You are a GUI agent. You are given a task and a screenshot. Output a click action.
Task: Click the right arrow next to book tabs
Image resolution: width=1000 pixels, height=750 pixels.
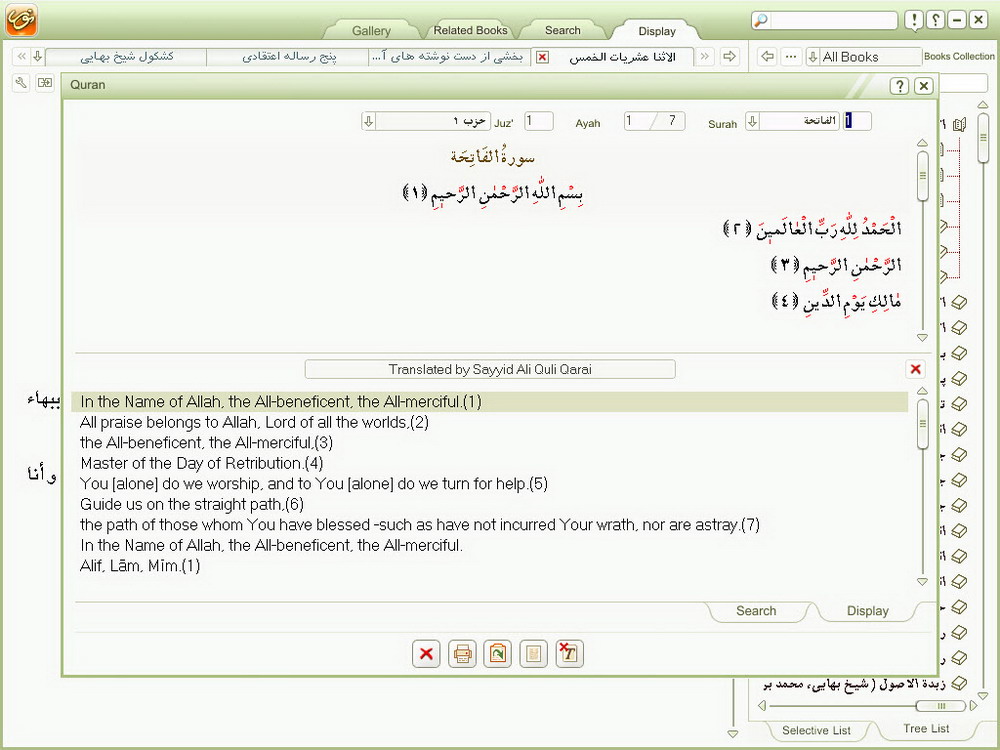(x=730, y=56)
